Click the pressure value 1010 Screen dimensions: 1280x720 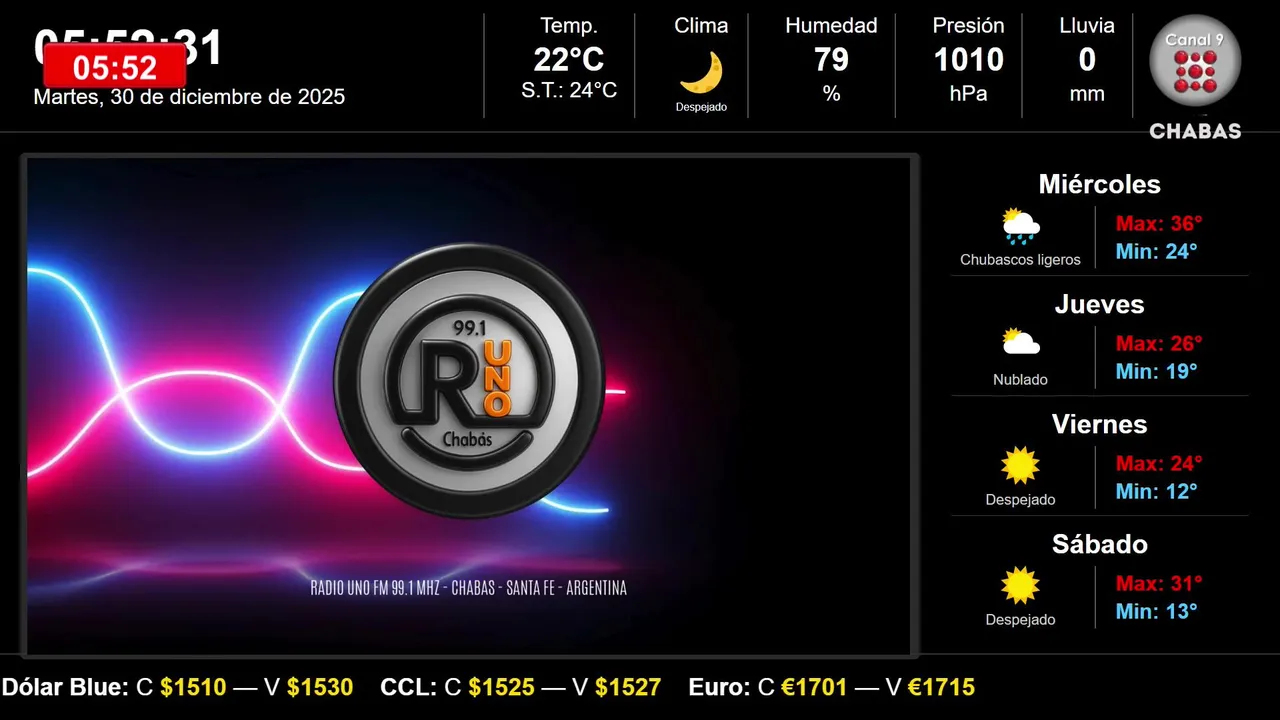click(x=968, y=60)
